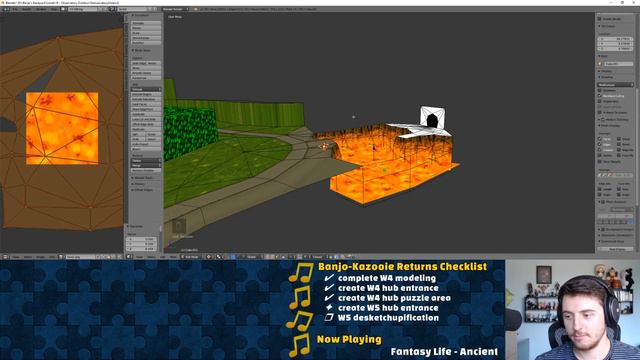
Task: Open the UV editor type icon
Action: point(5,257)
